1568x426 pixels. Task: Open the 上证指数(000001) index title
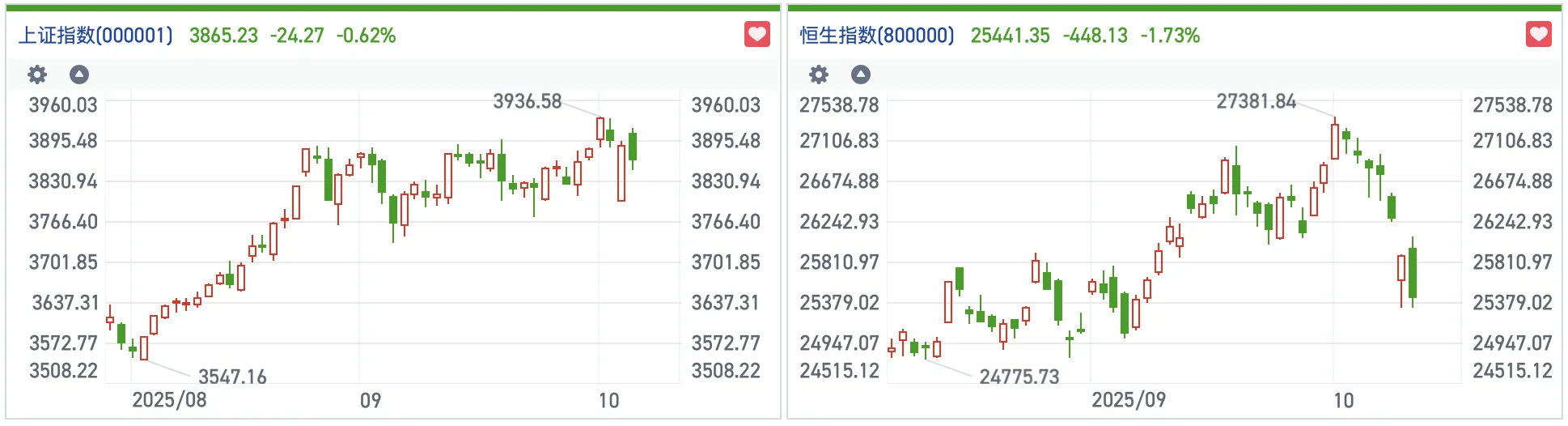tap(95, 36)
